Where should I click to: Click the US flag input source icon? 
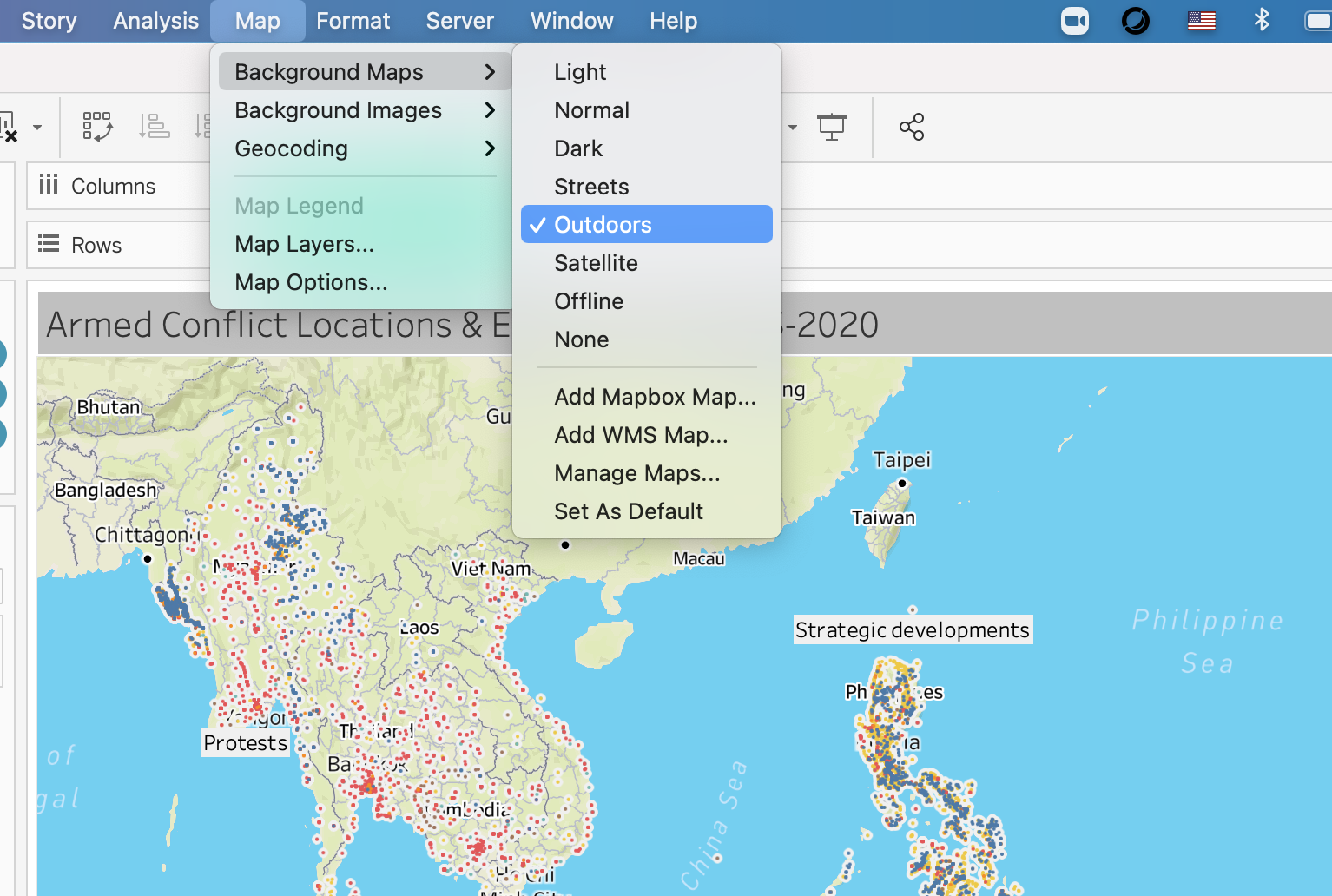(1201, 21)
